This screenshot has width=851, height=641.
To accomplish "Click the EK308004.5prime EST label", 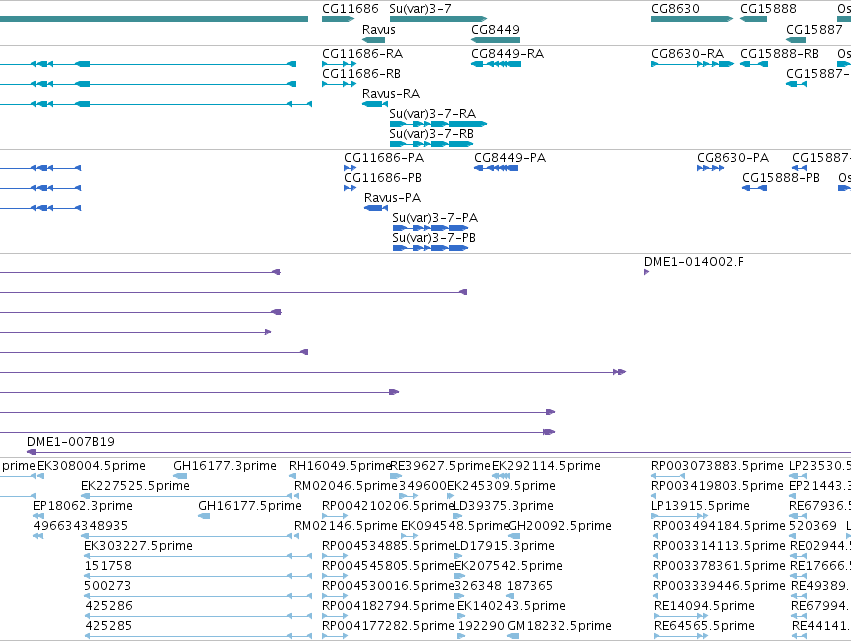I will (91, 466).
